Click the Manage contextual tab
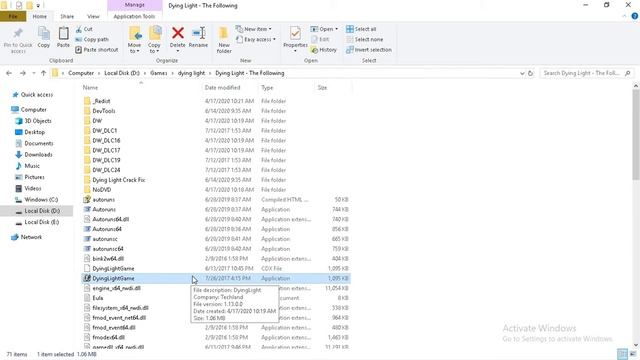The image size is (640, 360). [x=135, y=5]
